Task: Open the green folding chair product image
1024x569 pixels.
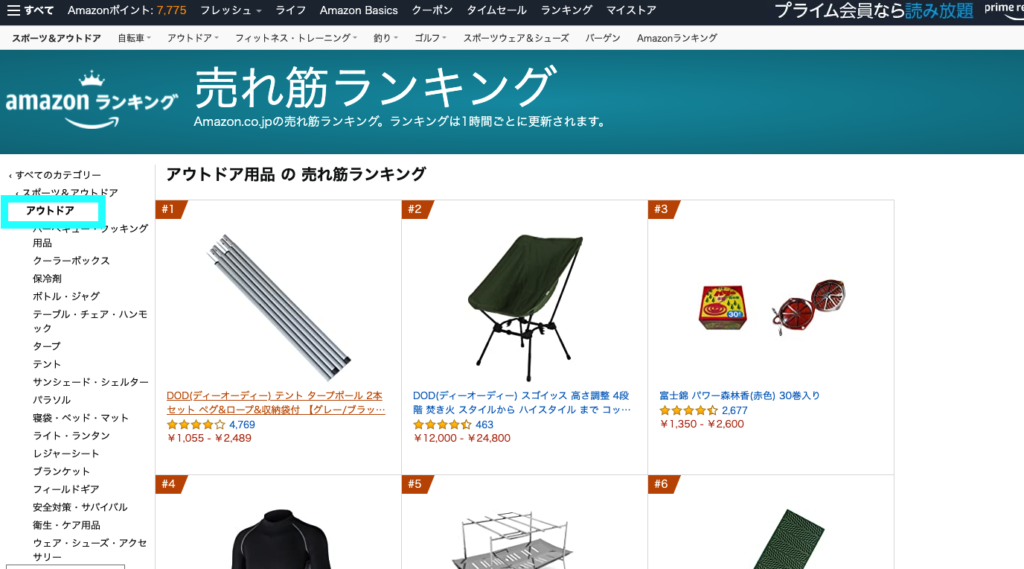Action: [524, 307]
